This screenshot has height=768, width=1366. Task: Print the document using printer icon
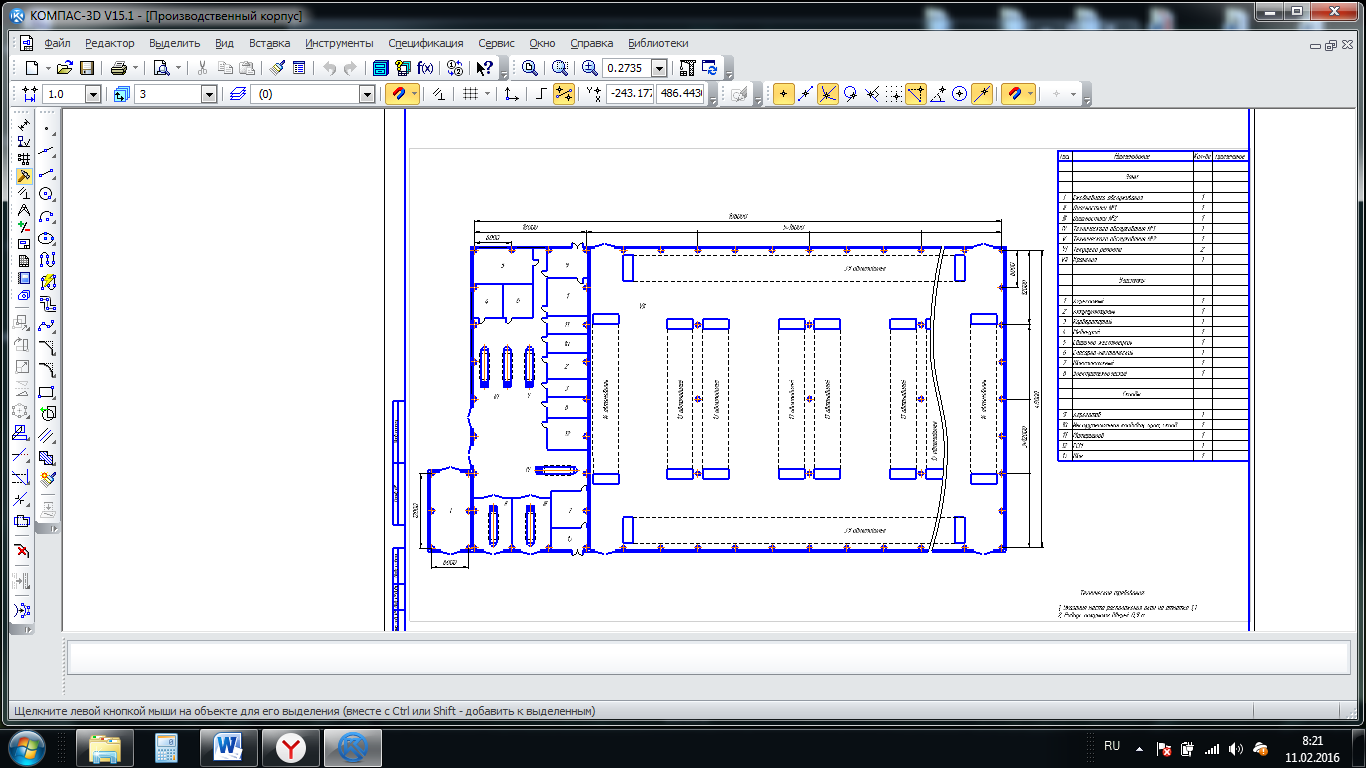point(119,68)
